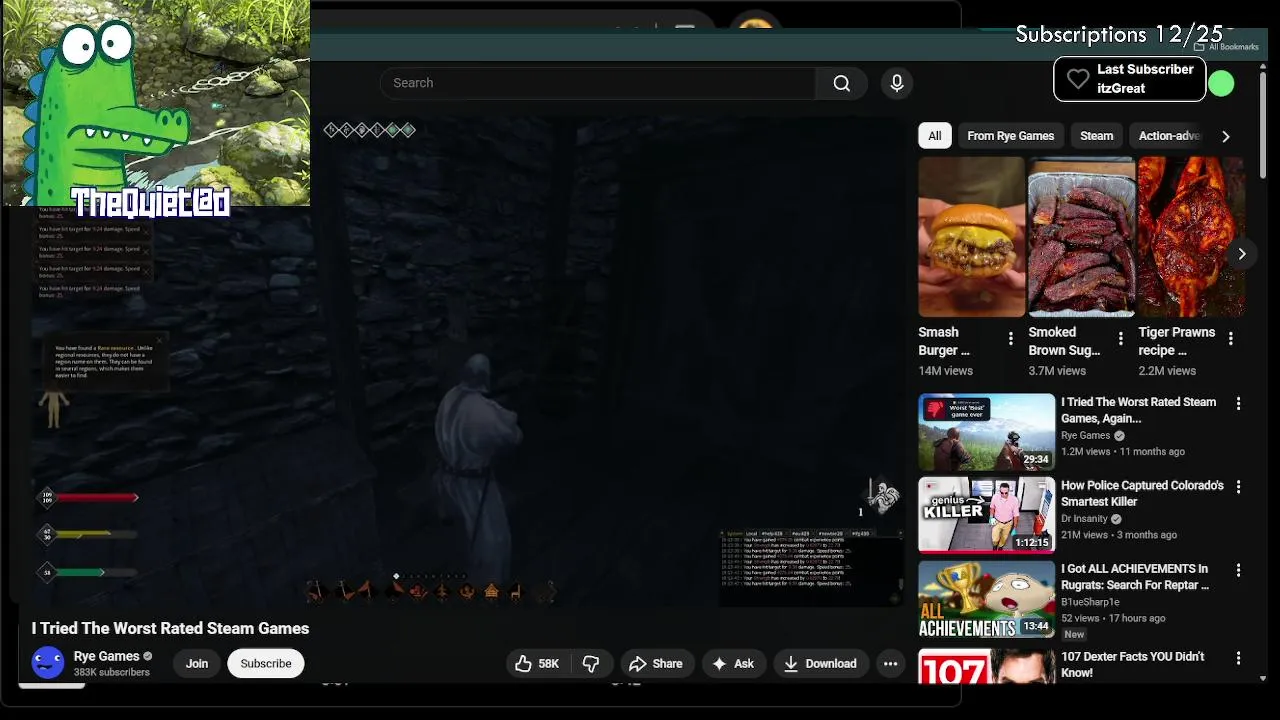Open the B1ueSharp1e channel name

[x=1090, y=602]
